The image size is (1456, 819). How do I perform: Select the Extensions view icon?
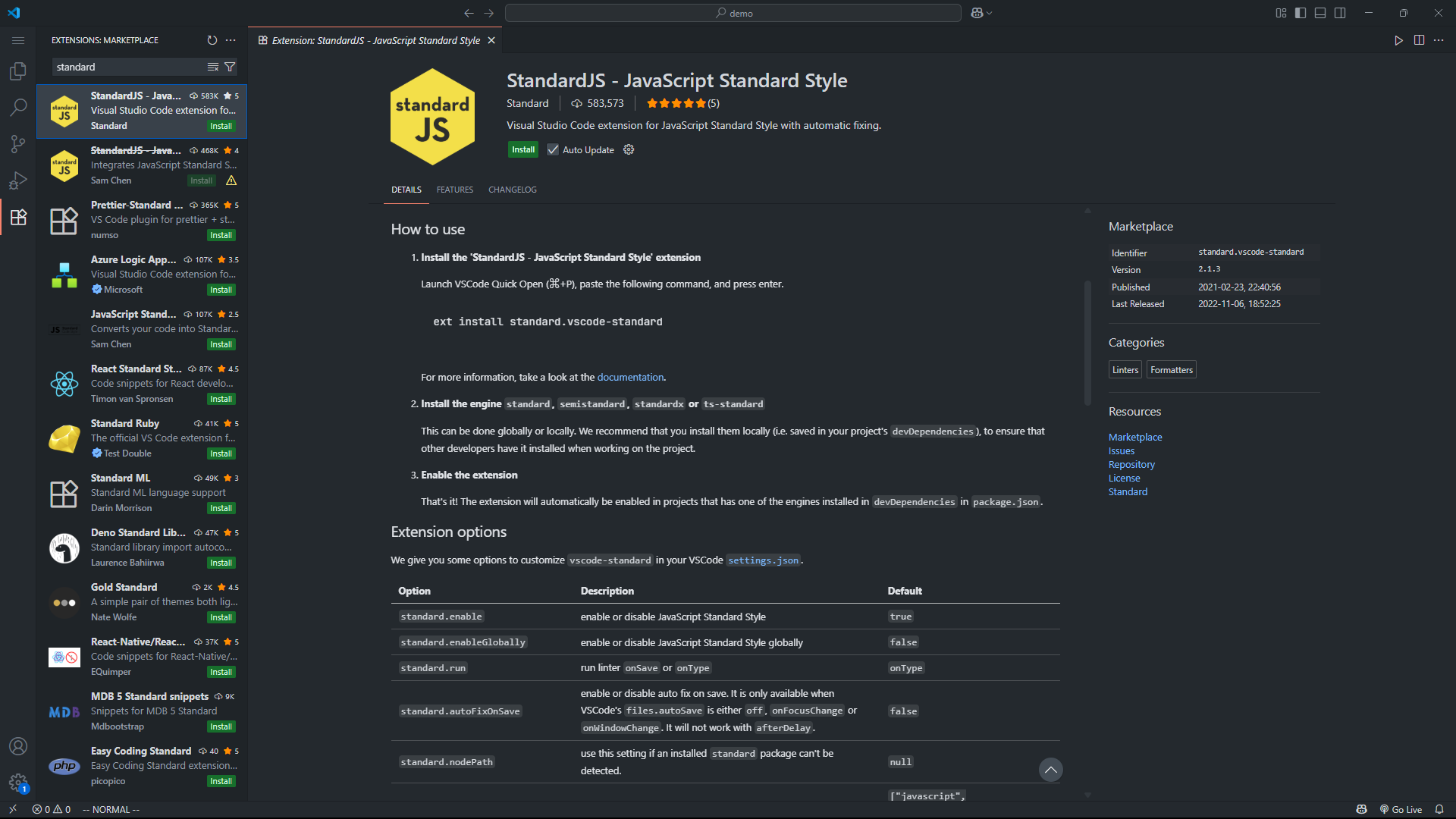click(x=18, y=217)
